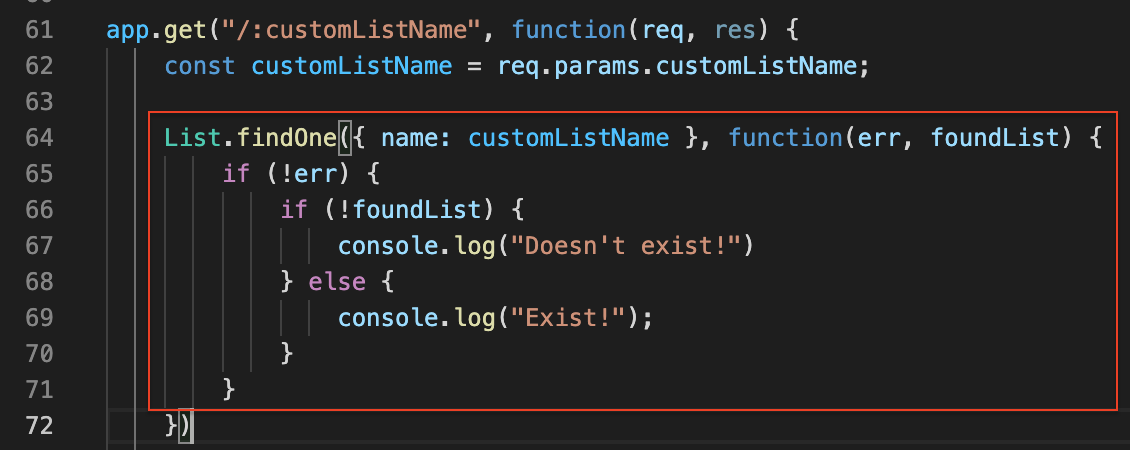The height and width of the screenshot is (450, 1130).
Task: Click line number 62 in the gutter
Action: click(x=39, y=66)
